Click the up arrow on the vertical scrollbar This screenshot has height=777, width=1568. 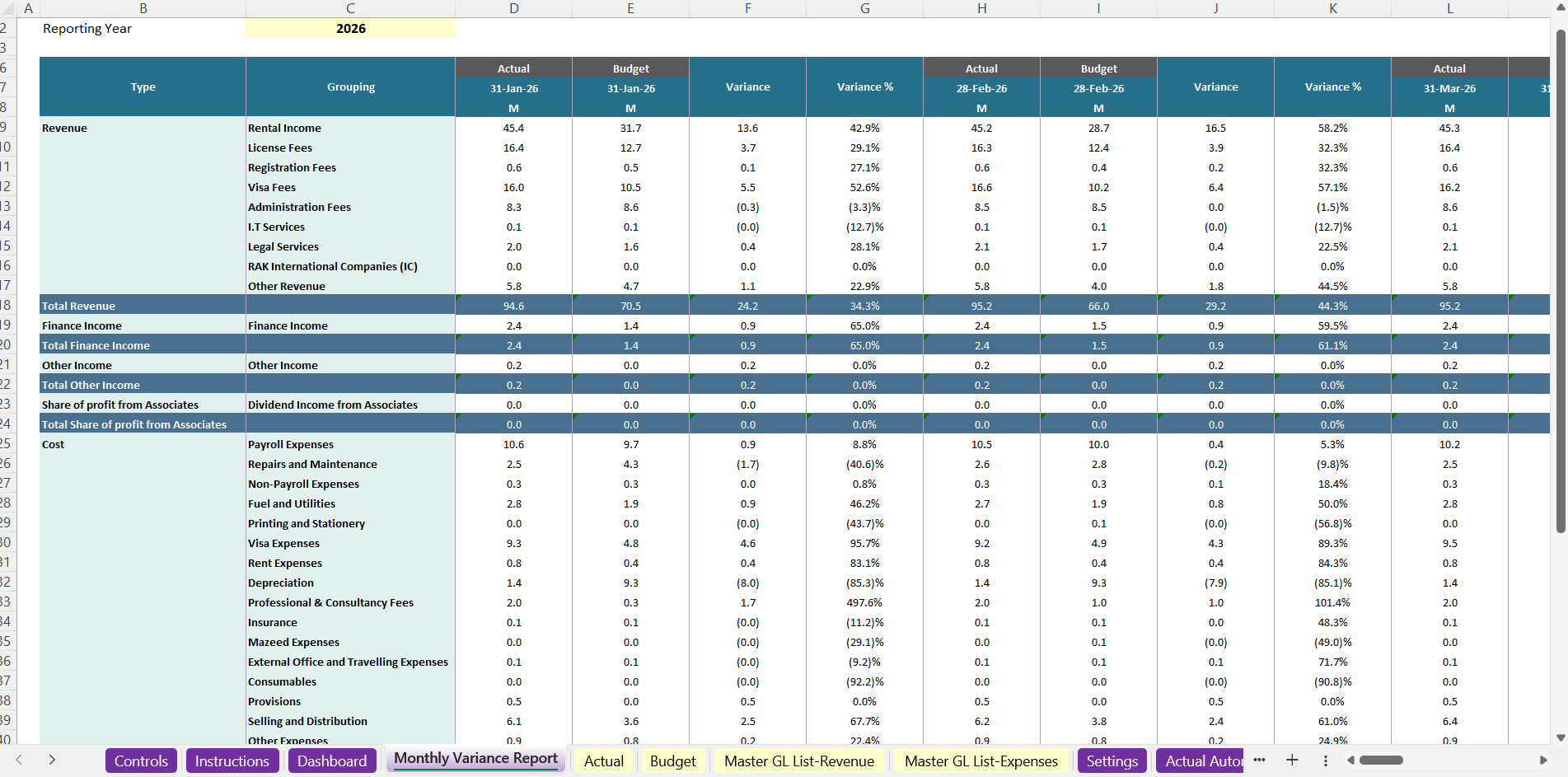tap(1561, 7)
